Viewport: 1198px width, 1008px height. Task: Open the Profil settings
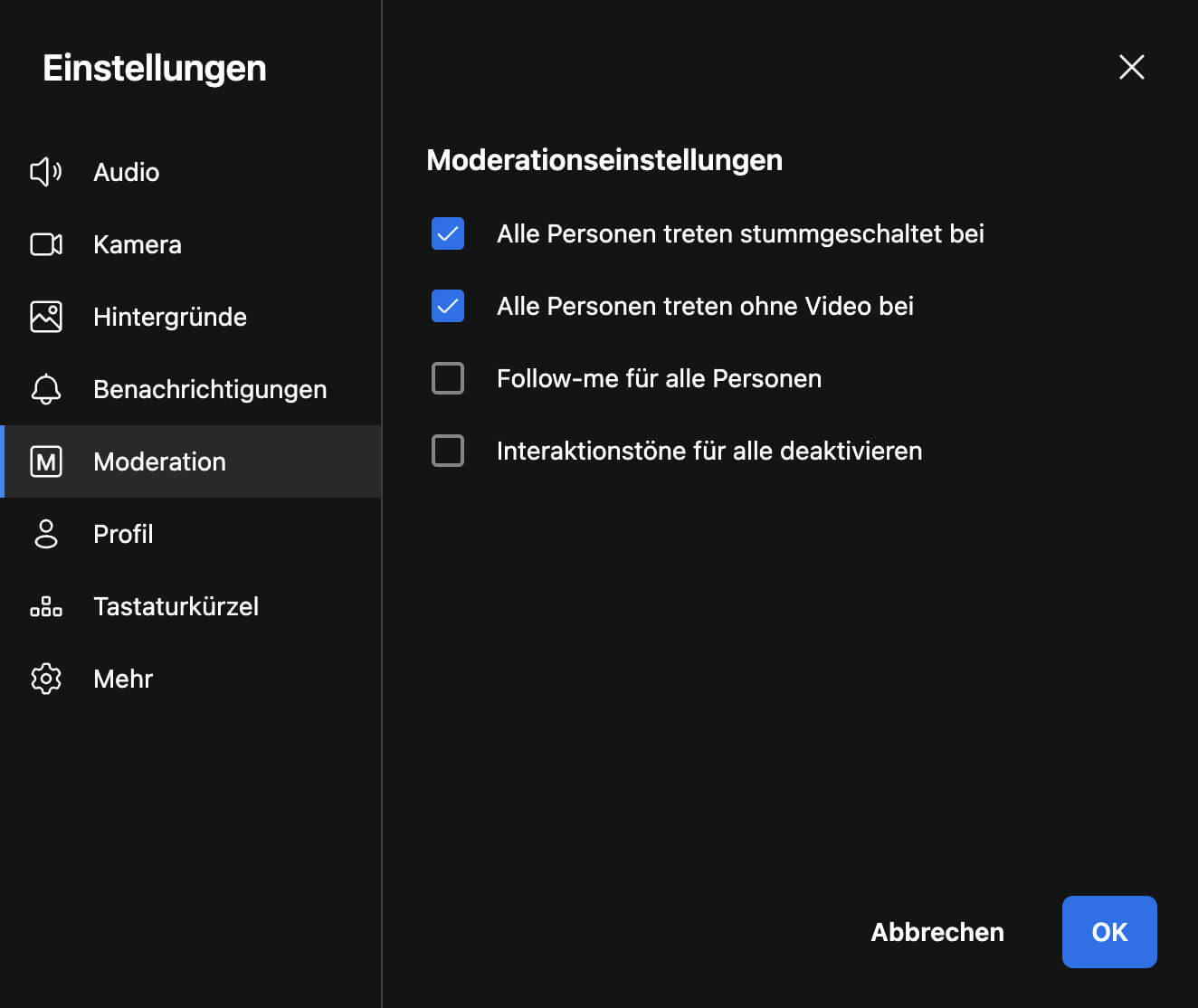pyautogui.click(x=191, y=534)
